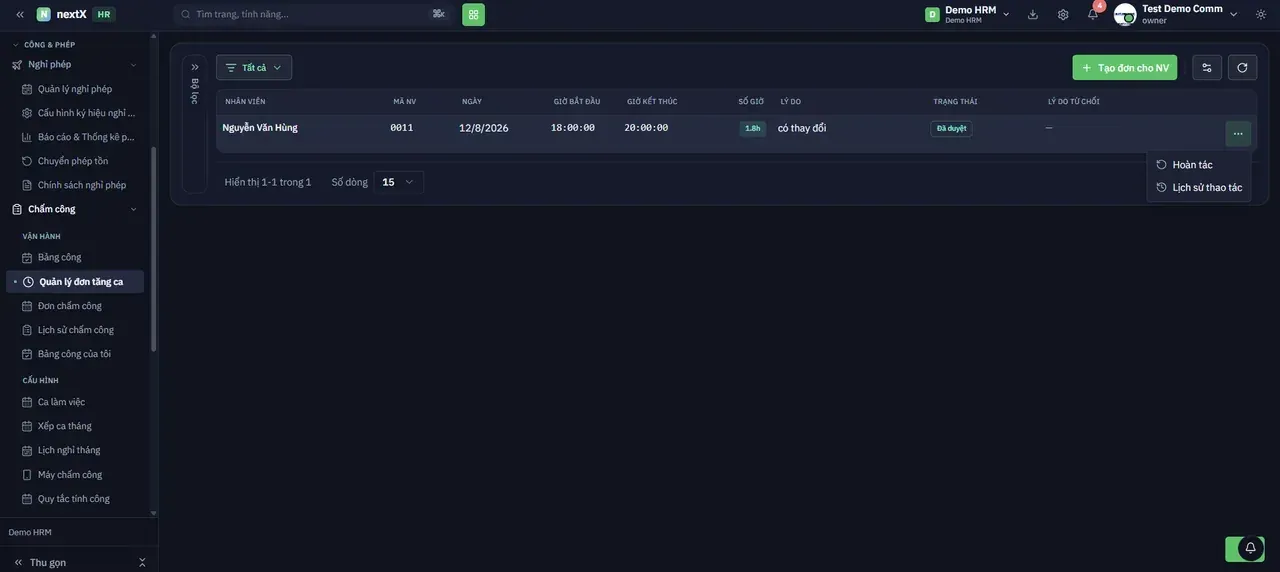This screenshot has height=572, width=1280.
Task: Click the reason text có thay đổi
Action: point(802,128)
